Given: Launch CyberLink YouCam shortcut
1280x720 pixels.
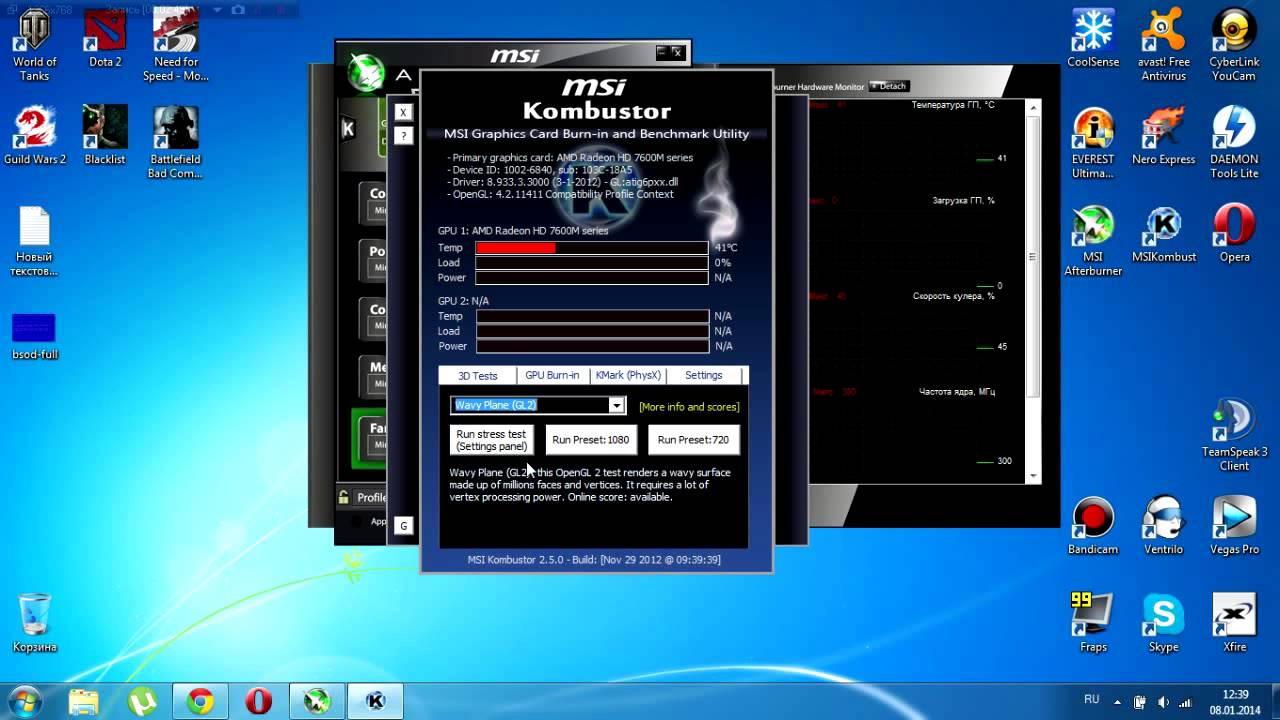Looking at the screenshot, I should click(1234, 46).
